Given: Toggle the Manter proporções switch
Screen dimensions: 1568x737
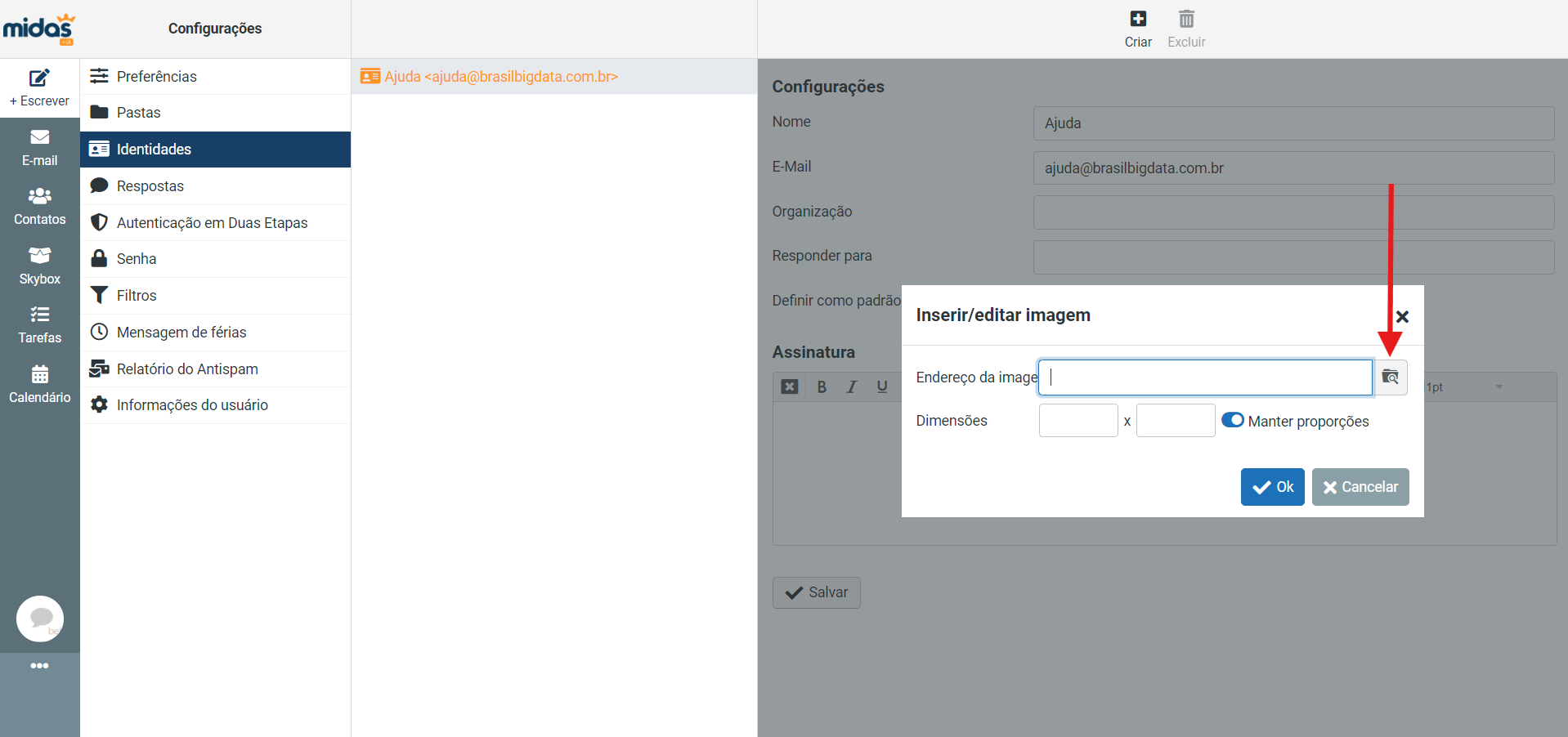Looking at the screenshot, I should pos(1232,420).
